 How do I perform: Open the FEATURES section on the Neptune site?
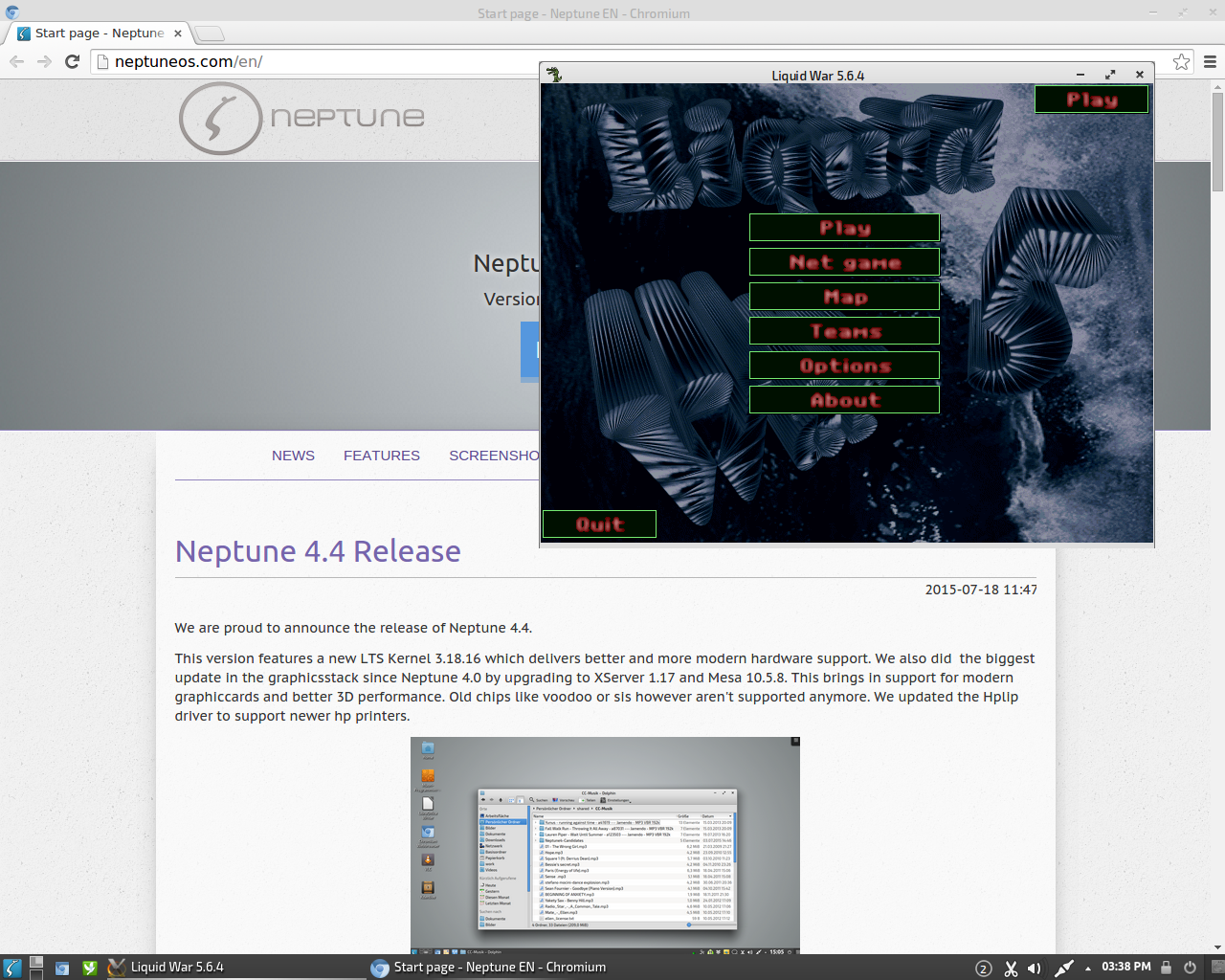point(382,456)
